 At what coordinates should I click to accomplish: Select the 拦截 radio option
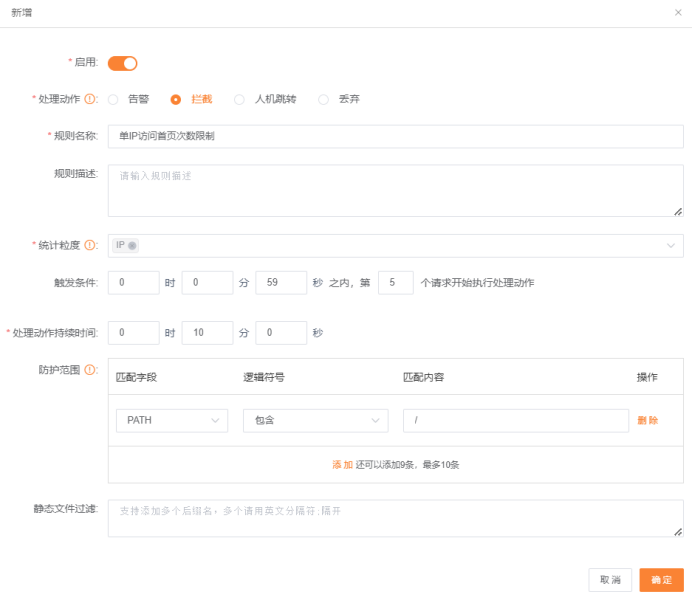point(176,100)
